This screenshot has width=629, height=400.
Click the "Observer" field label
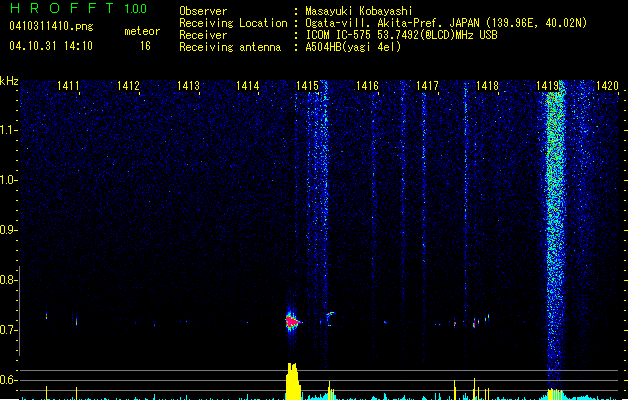pos(203,11)
